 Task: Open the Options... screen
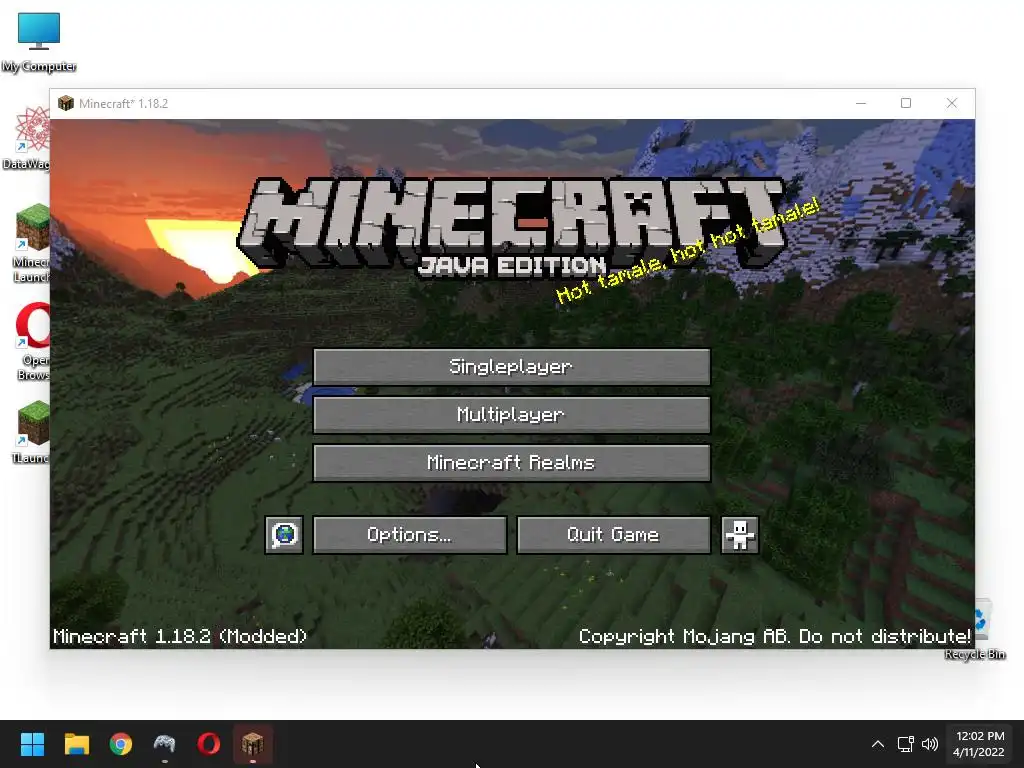[409, 535]
